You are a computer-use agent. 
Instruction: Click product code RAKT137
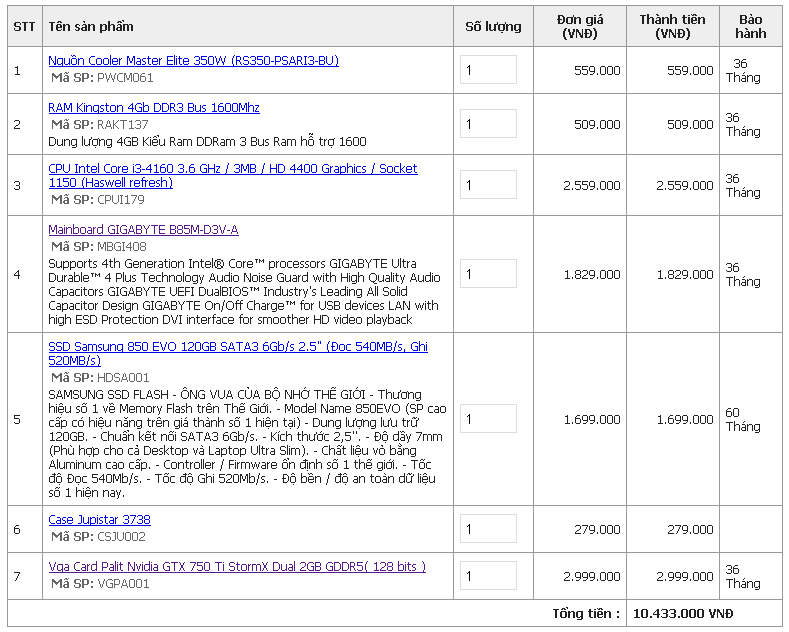pyautogui.click(x=123, y=125)
